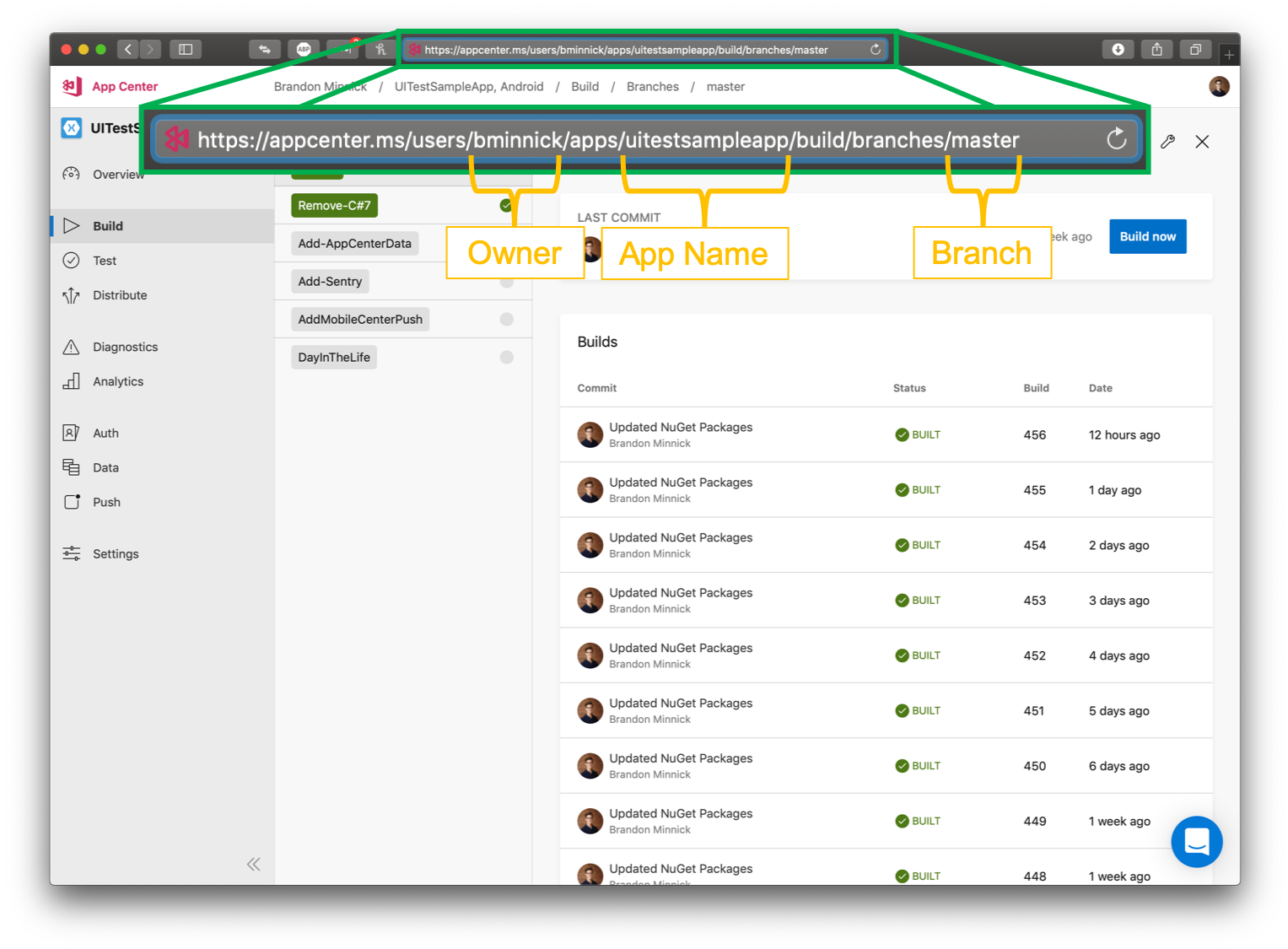Click the Date column header
This screenshot has width=1288, height=949.
tap(1100, 388)
